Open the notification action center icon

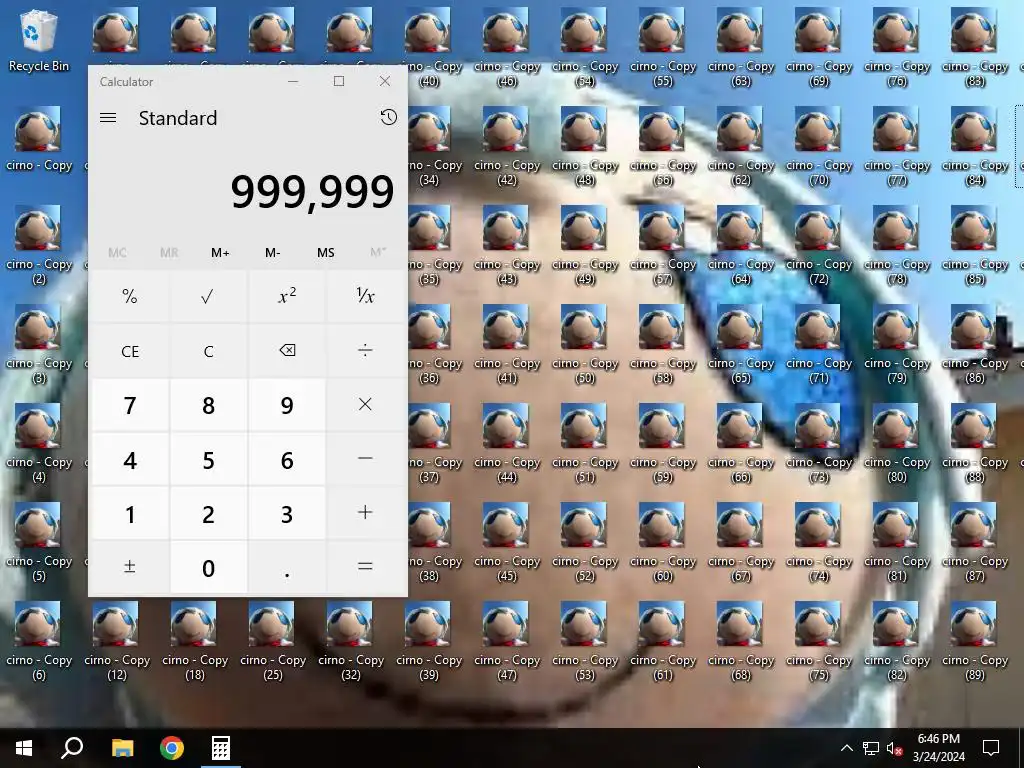coord(991,748)
